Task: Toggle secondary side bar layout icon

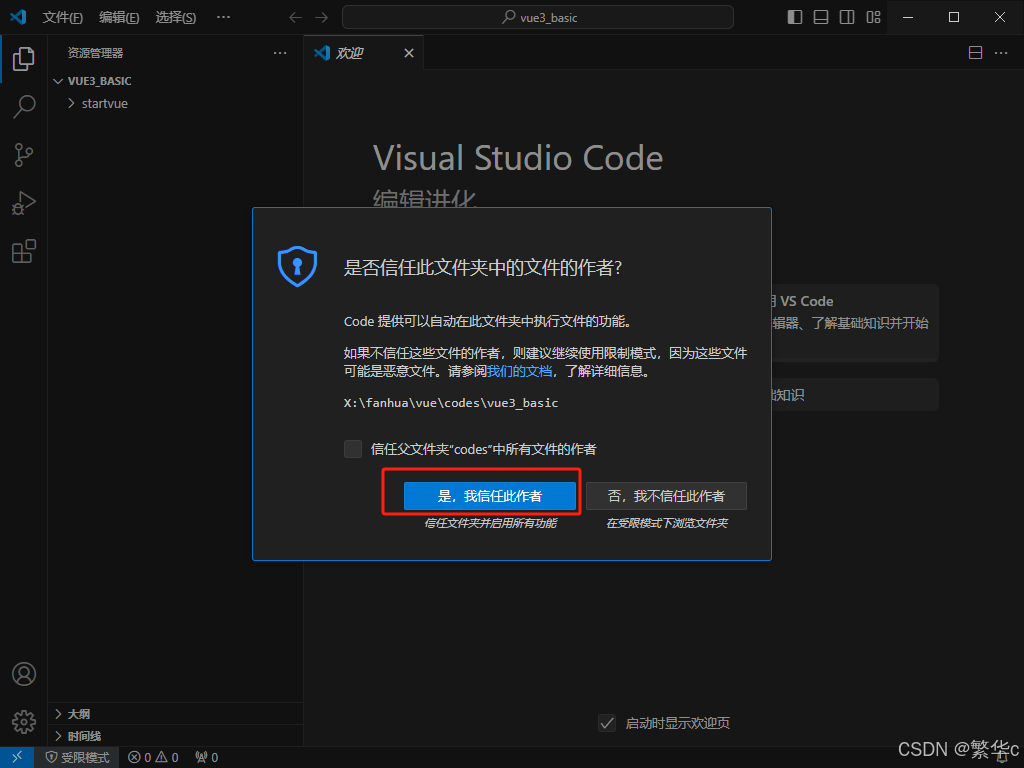Action: tap(847, 17)
